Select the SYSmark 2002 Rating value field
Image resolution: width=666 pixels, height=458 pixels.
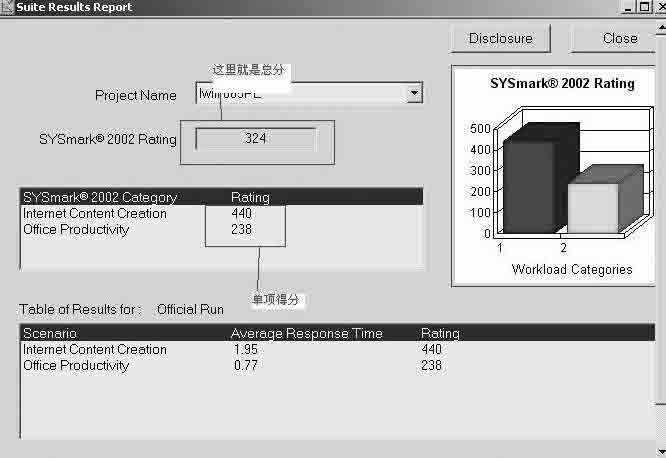click(256, 139)
